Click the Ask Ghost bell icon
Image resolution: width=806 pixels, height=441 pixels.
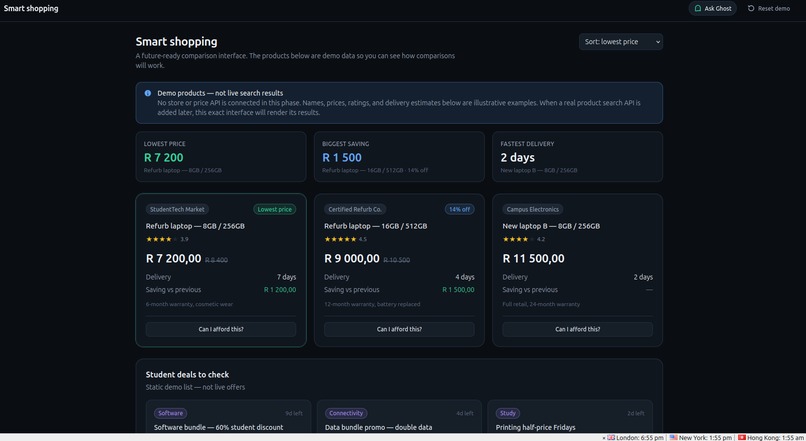[x=698, y=8]
